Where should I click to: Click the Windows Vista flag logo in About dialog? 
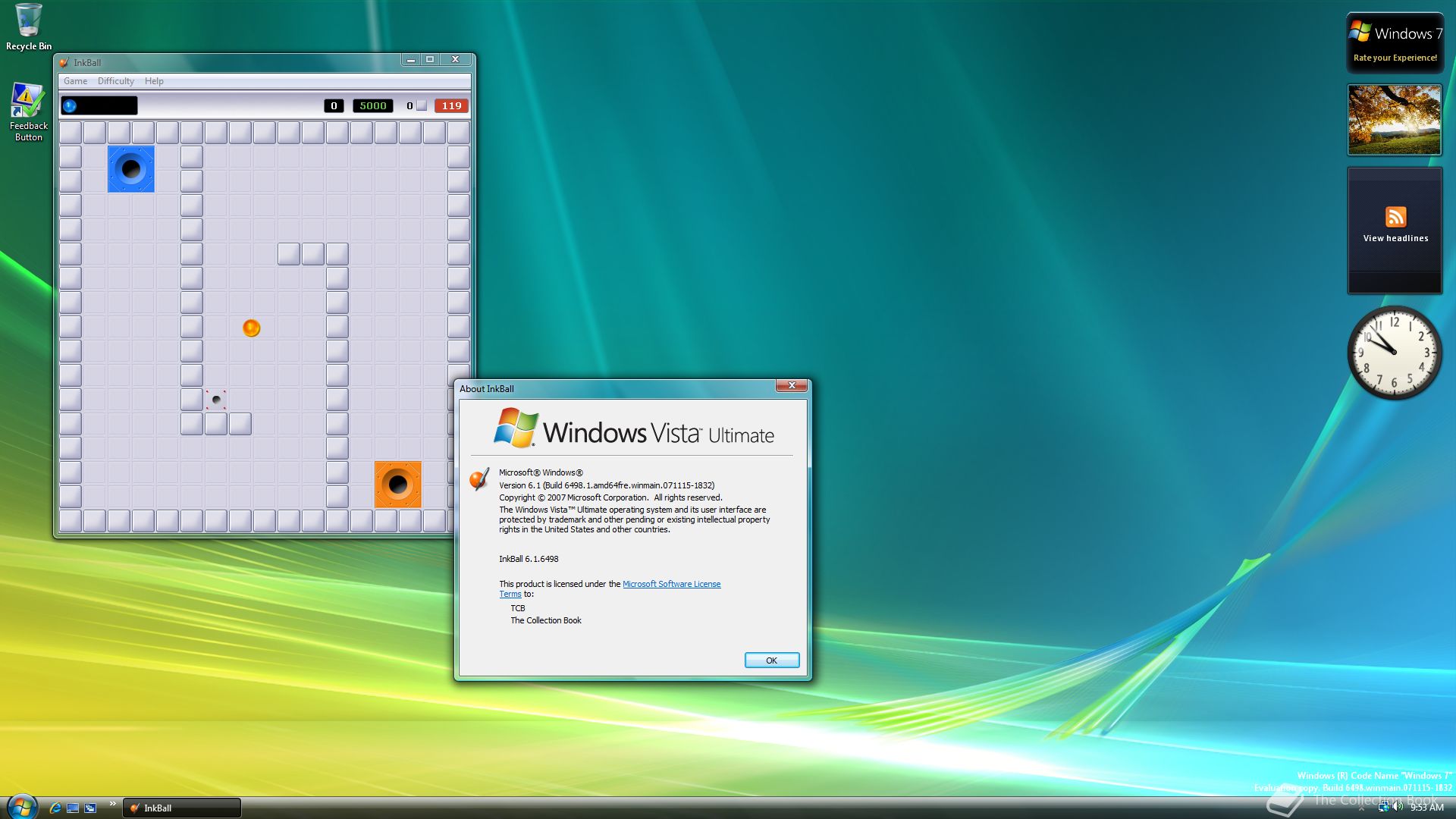(516, 427)
